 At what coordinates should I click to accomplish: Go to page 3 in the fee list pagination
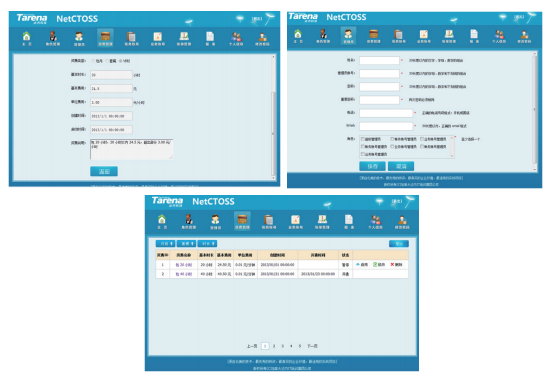pyautogui.click(x=283, y=346)
